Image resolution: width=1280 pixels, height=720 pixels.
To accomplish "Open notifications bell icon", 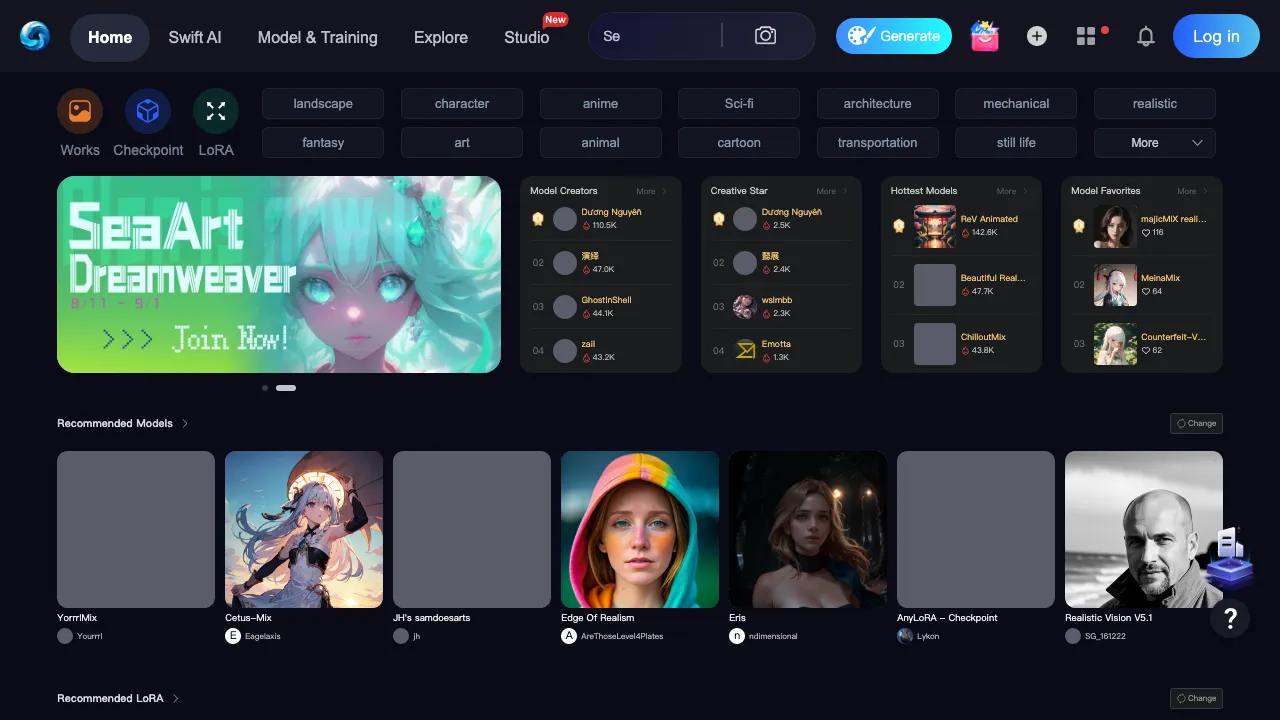I will 1146,37.
